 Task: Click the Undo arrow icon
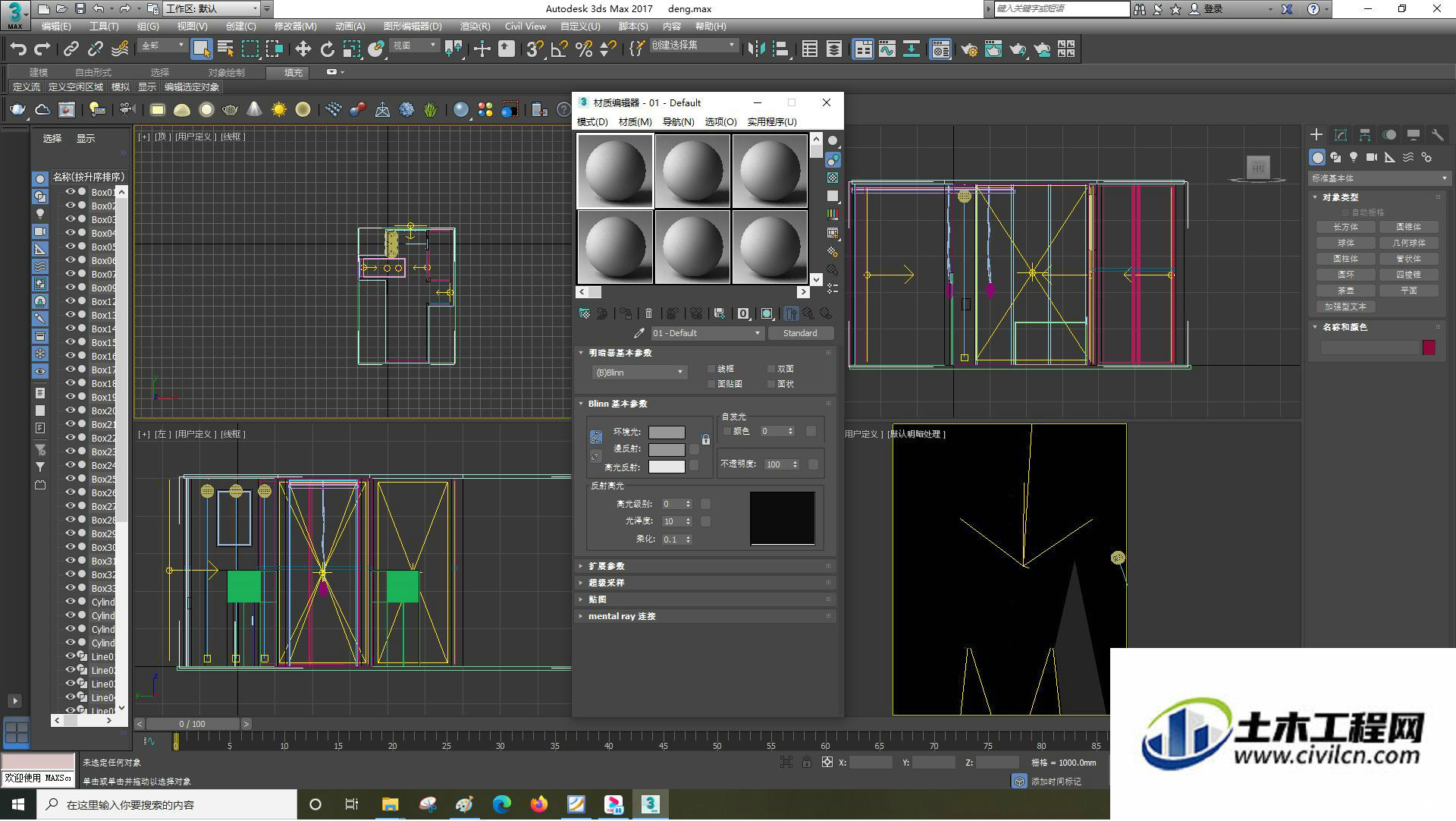[18, 49]
